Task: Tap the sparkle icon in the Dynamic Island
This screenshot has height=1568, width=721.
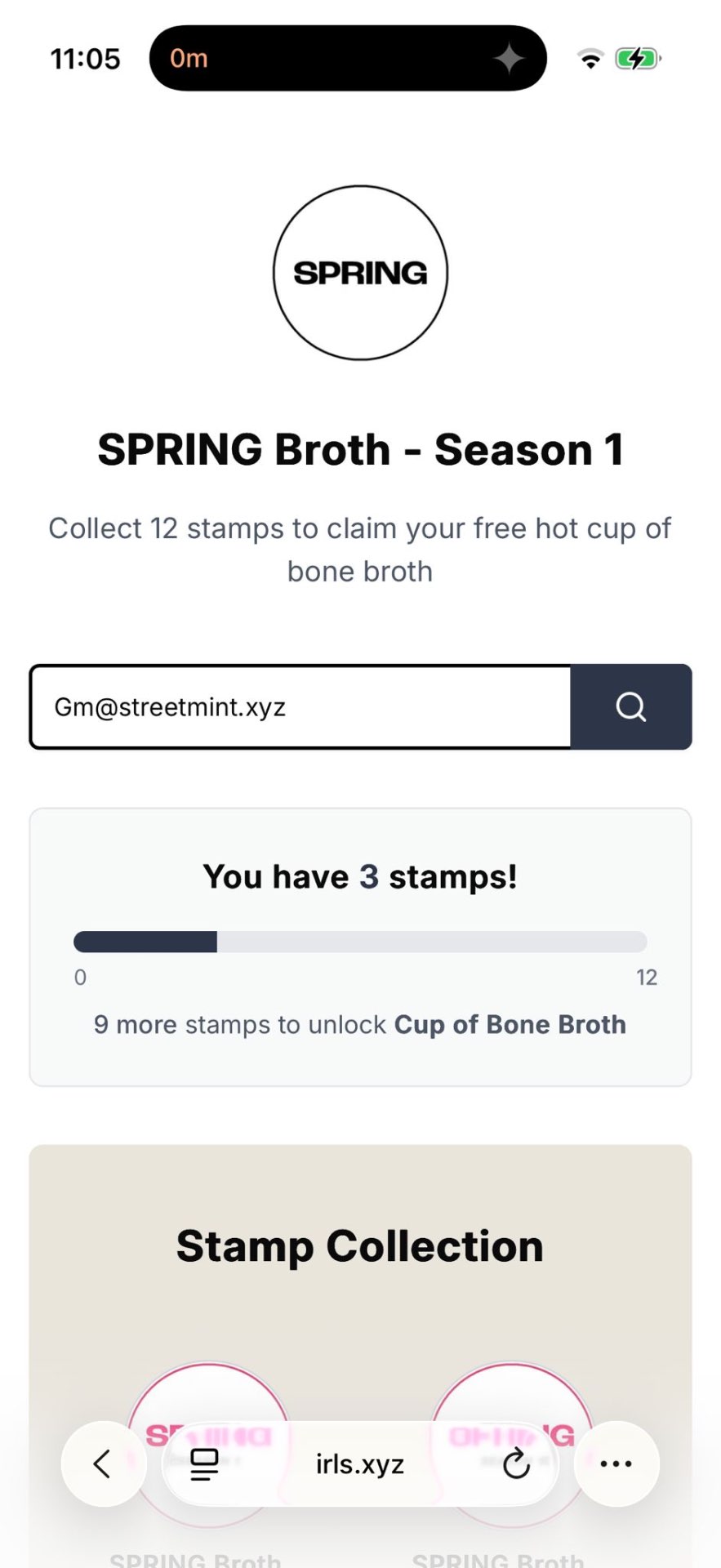Action: (510, 59)
